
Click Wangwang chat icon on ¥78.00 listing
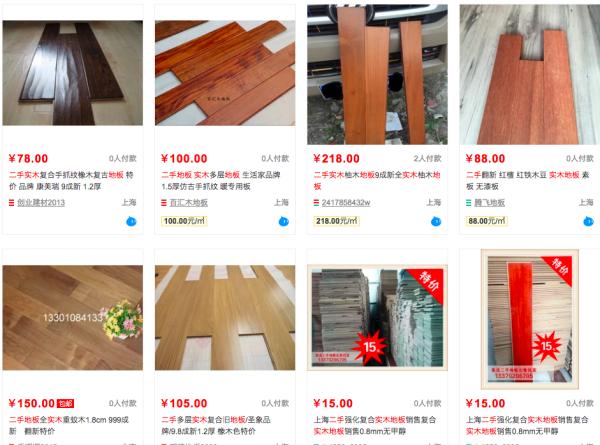pyautogui.click(x=131, y=221)
